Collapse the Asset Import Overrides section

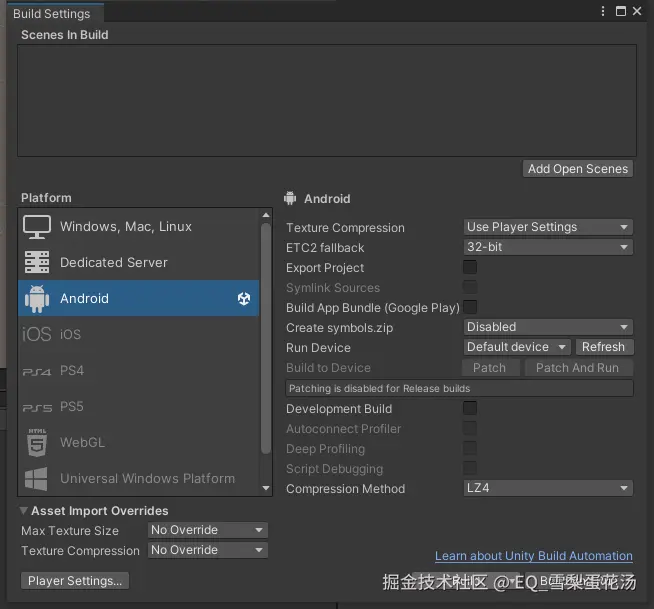point(24,511)
